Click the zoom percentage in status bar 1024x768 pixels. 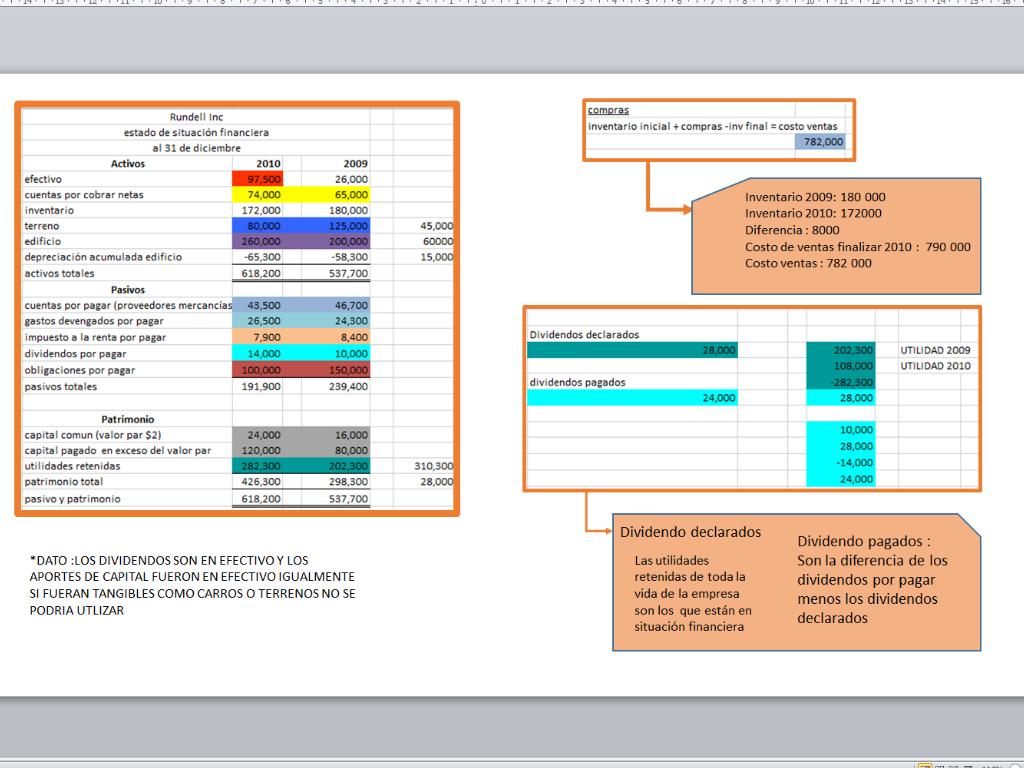coord(992,765)
